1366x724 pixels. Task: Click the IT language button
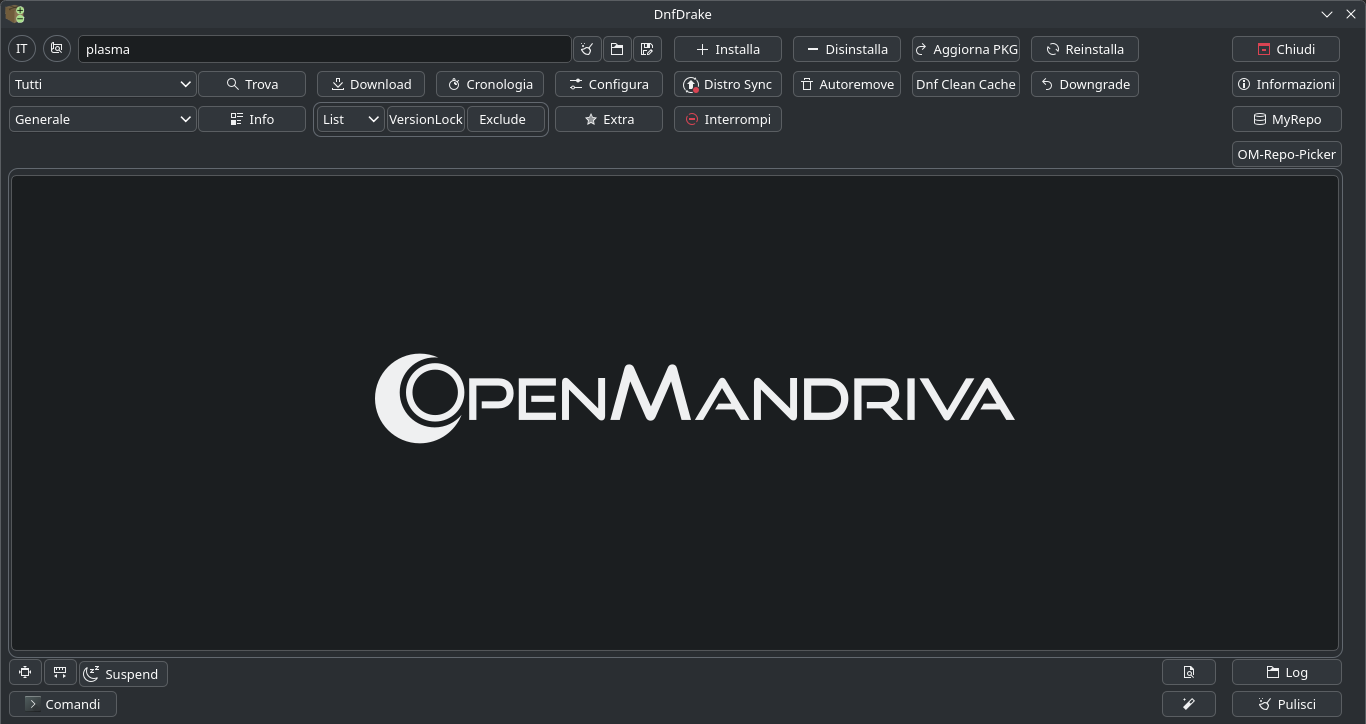(x=21, y=49)
